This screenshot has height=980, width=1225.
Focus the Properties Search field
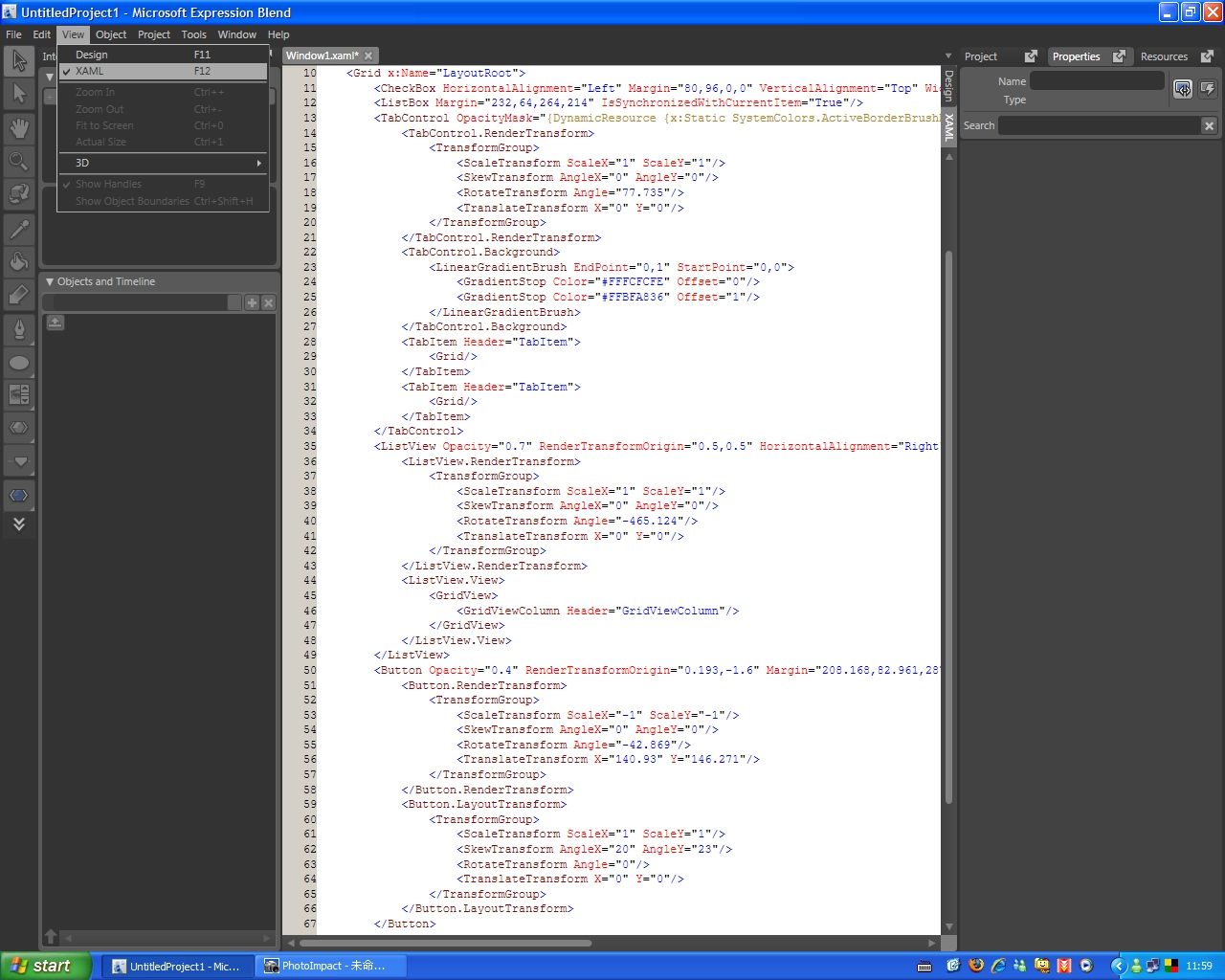(x=1099, y=125)
